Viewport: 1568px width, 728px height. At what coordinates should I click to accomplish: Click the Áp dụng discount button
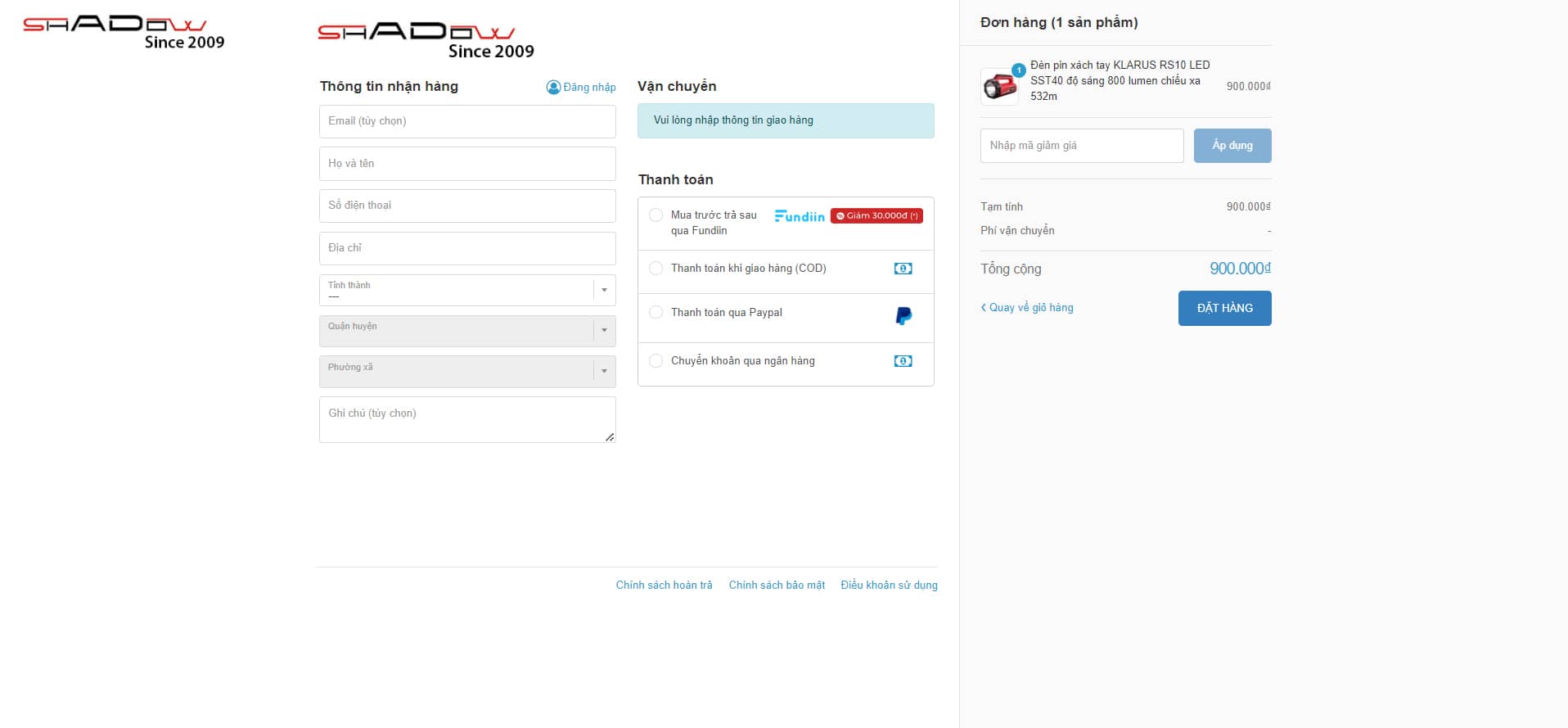1232,146
